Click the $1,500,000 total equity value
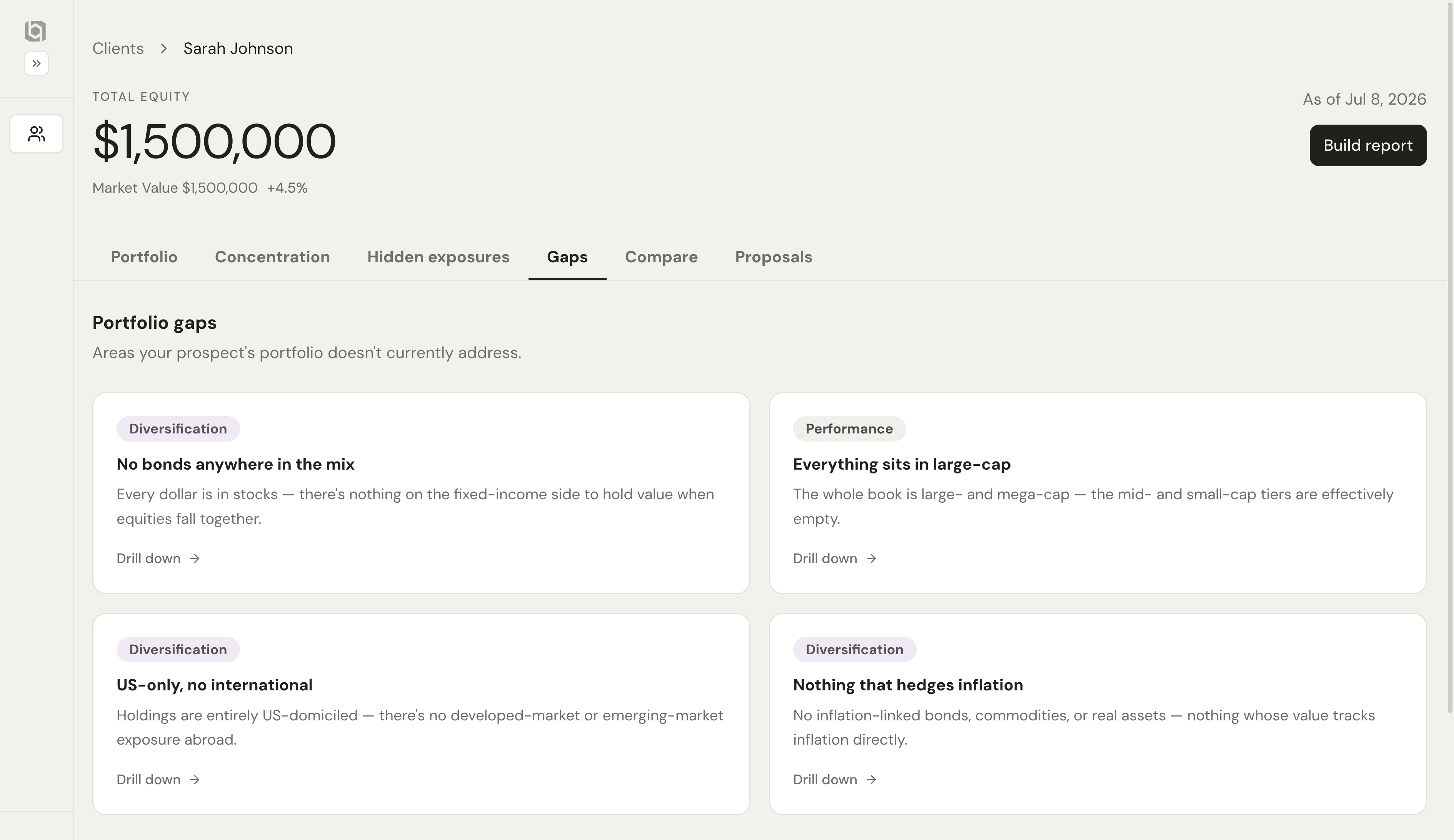The width and height of the screenshot is (1454, 840). click(214, 142)
